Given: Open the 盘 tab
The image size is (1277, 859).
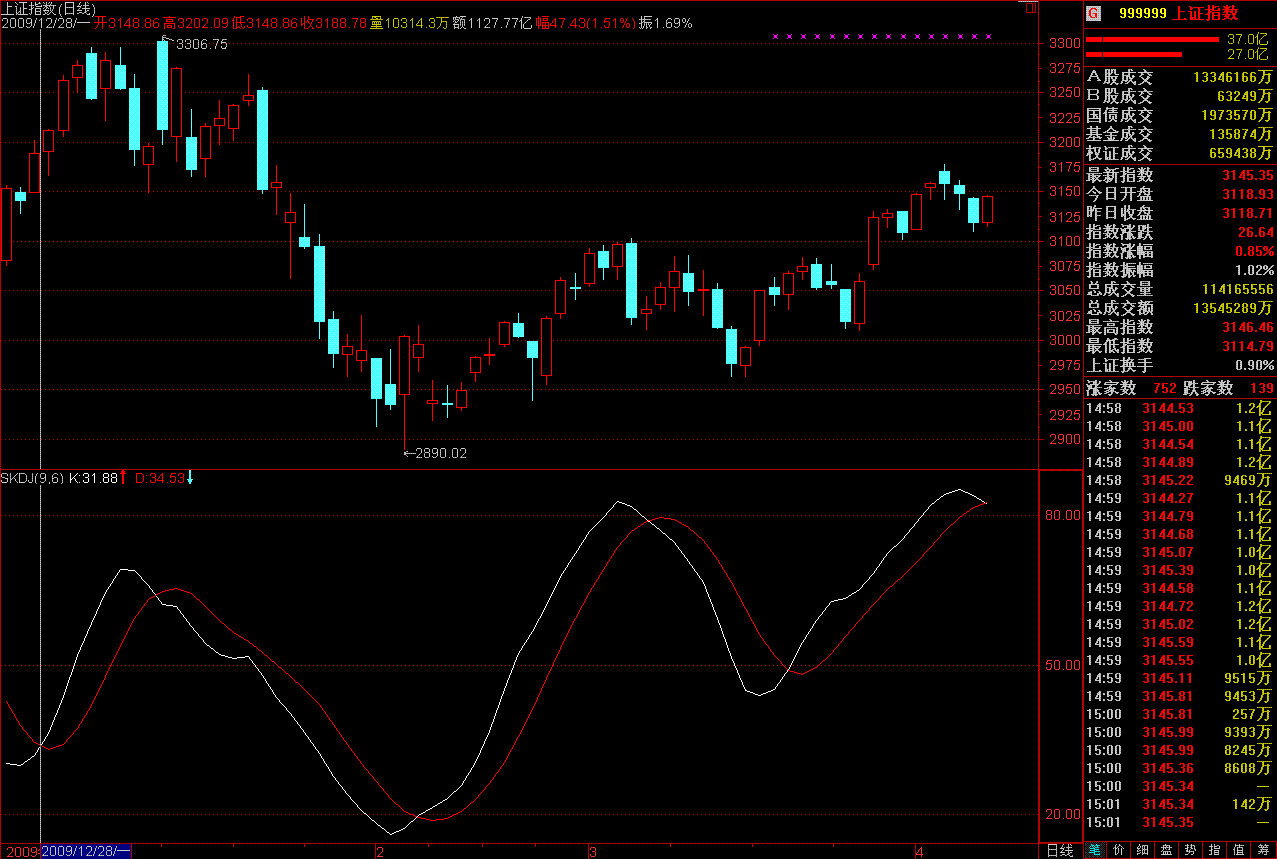Looking at the screenshot, I should 1166,850.
